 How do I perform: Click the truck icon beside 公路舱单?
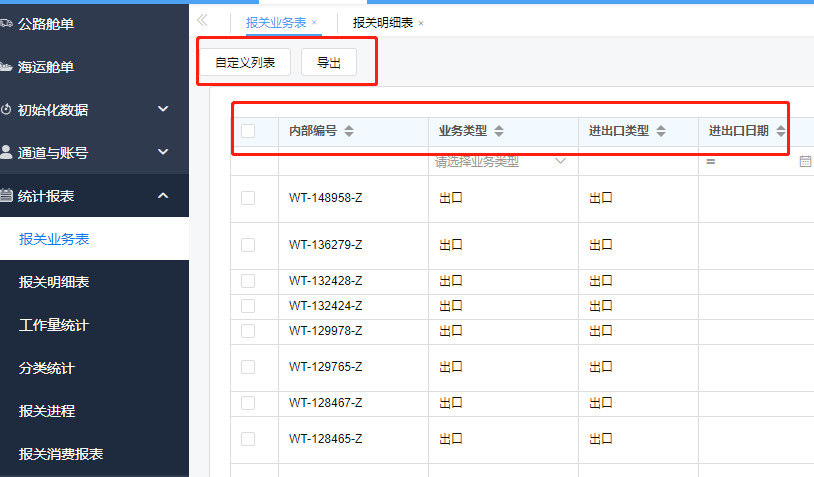pos(6,23)
